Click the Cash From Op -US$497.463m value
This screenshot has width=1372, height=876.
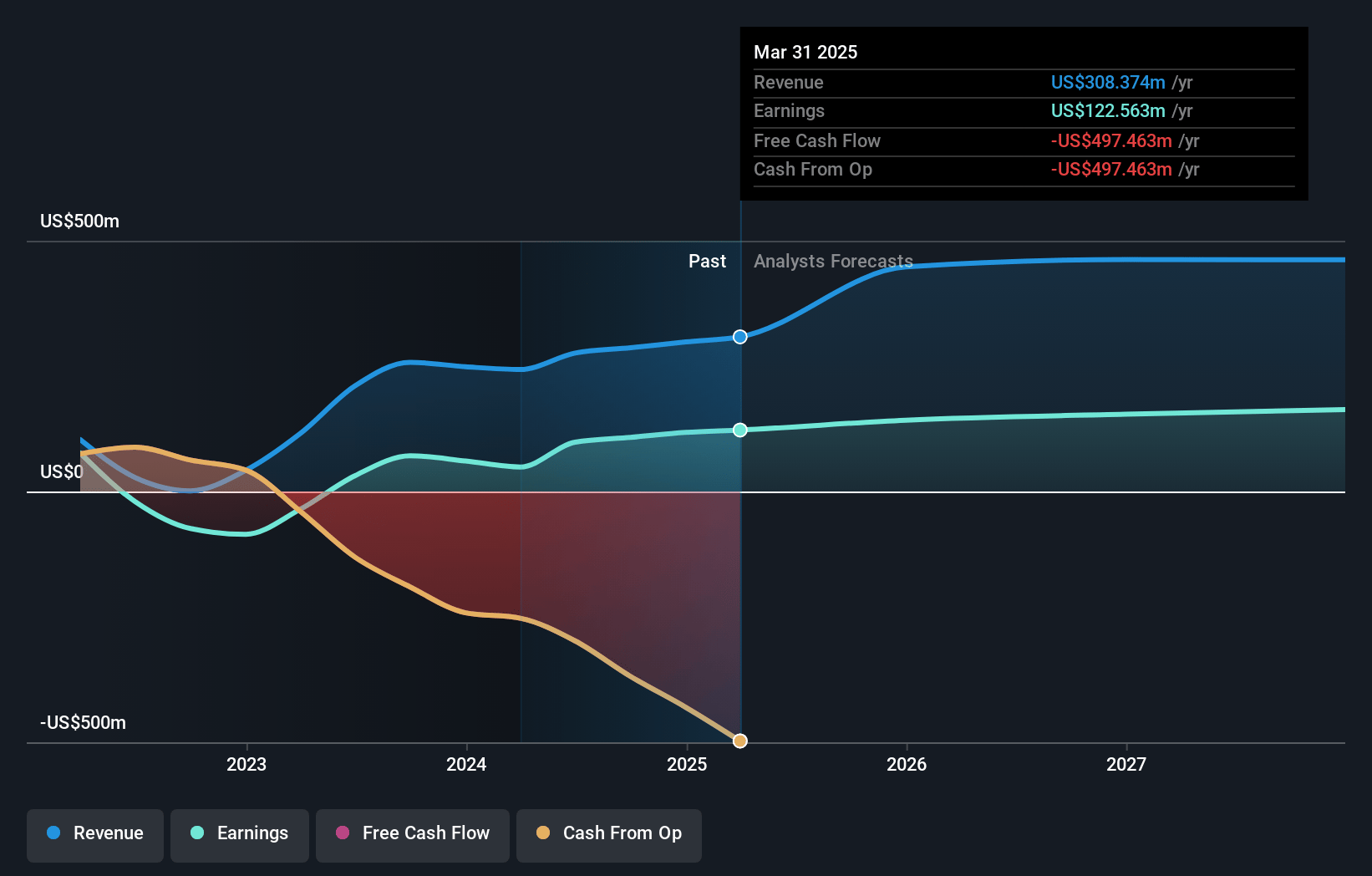click(x=1111, y=170)
